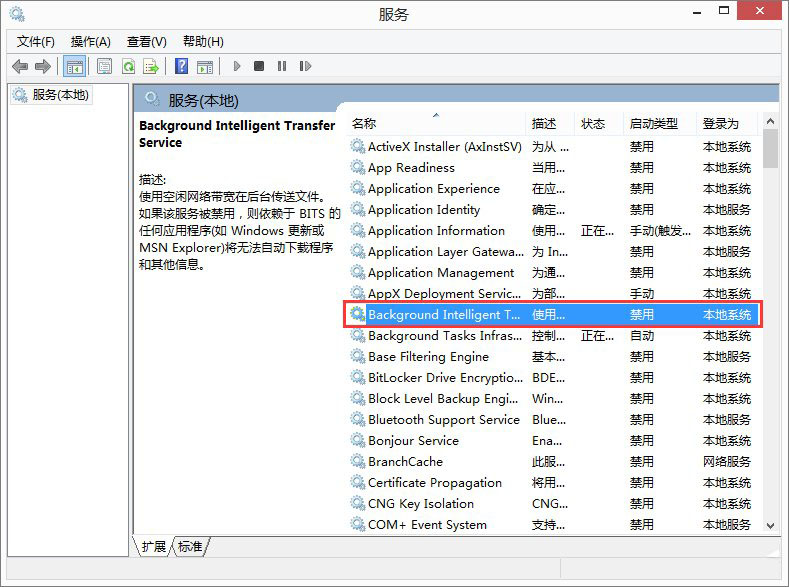Switch to the 扩展 tab
This screenshot has width=789, height=587.
point(153,546)
